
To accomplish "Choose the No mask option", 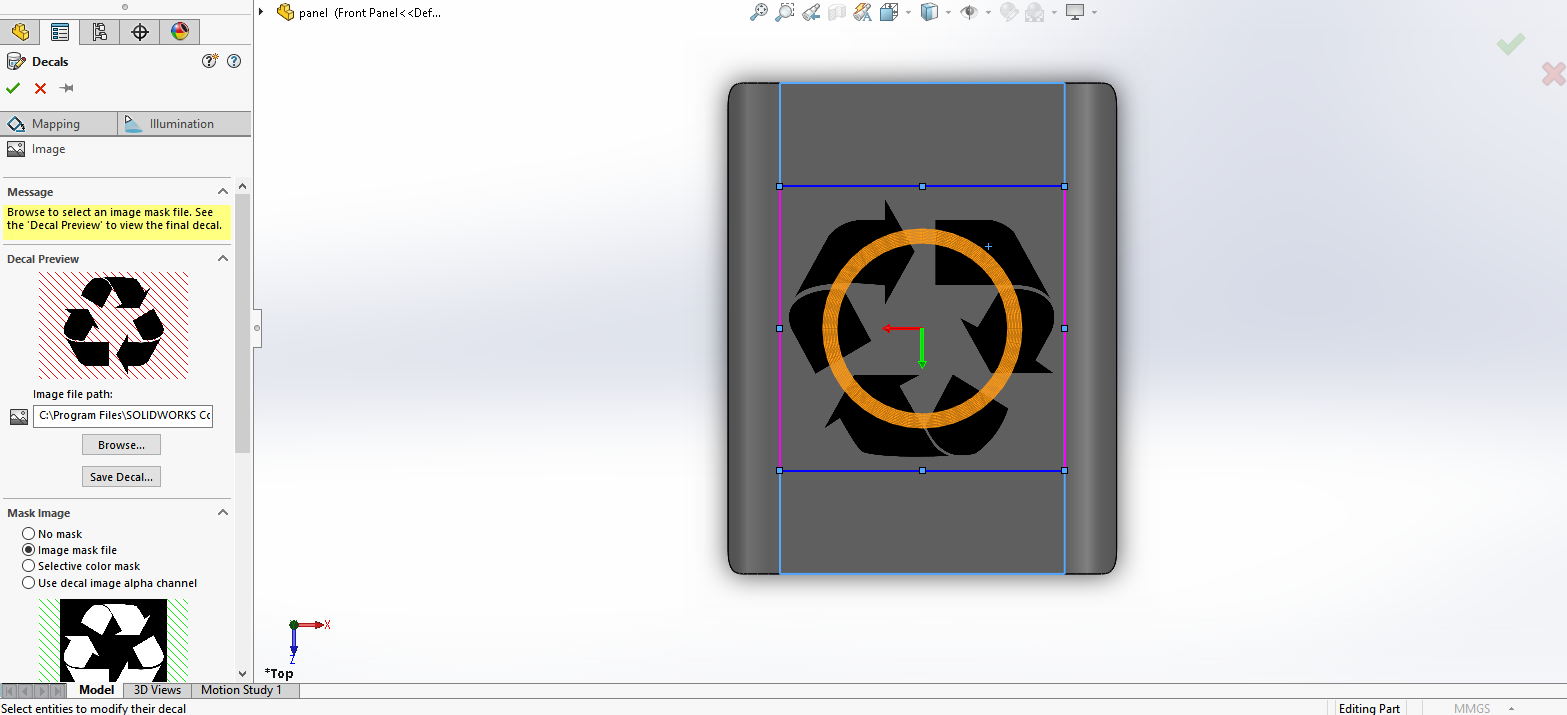I will point(29,533).
